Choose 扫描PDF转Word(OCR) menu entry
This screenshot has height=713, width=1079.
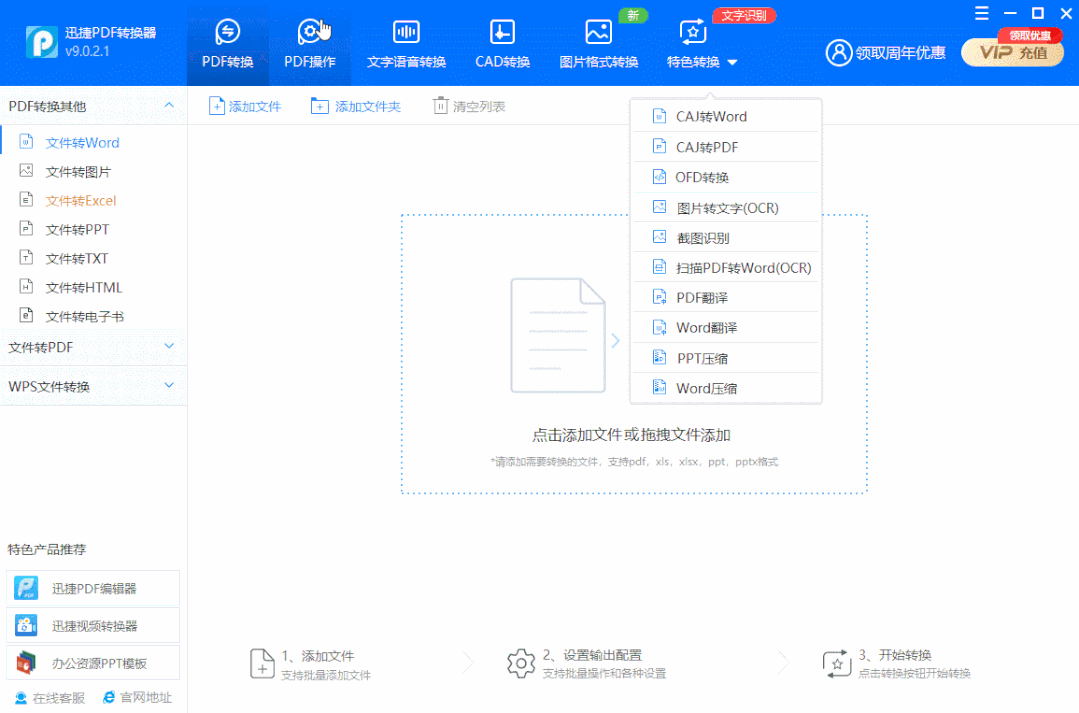[x=726, y=268]
